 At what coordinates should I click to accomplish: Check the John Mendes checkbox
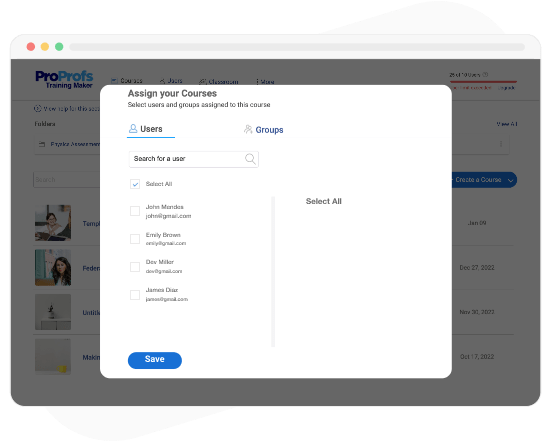pos(135,211)
